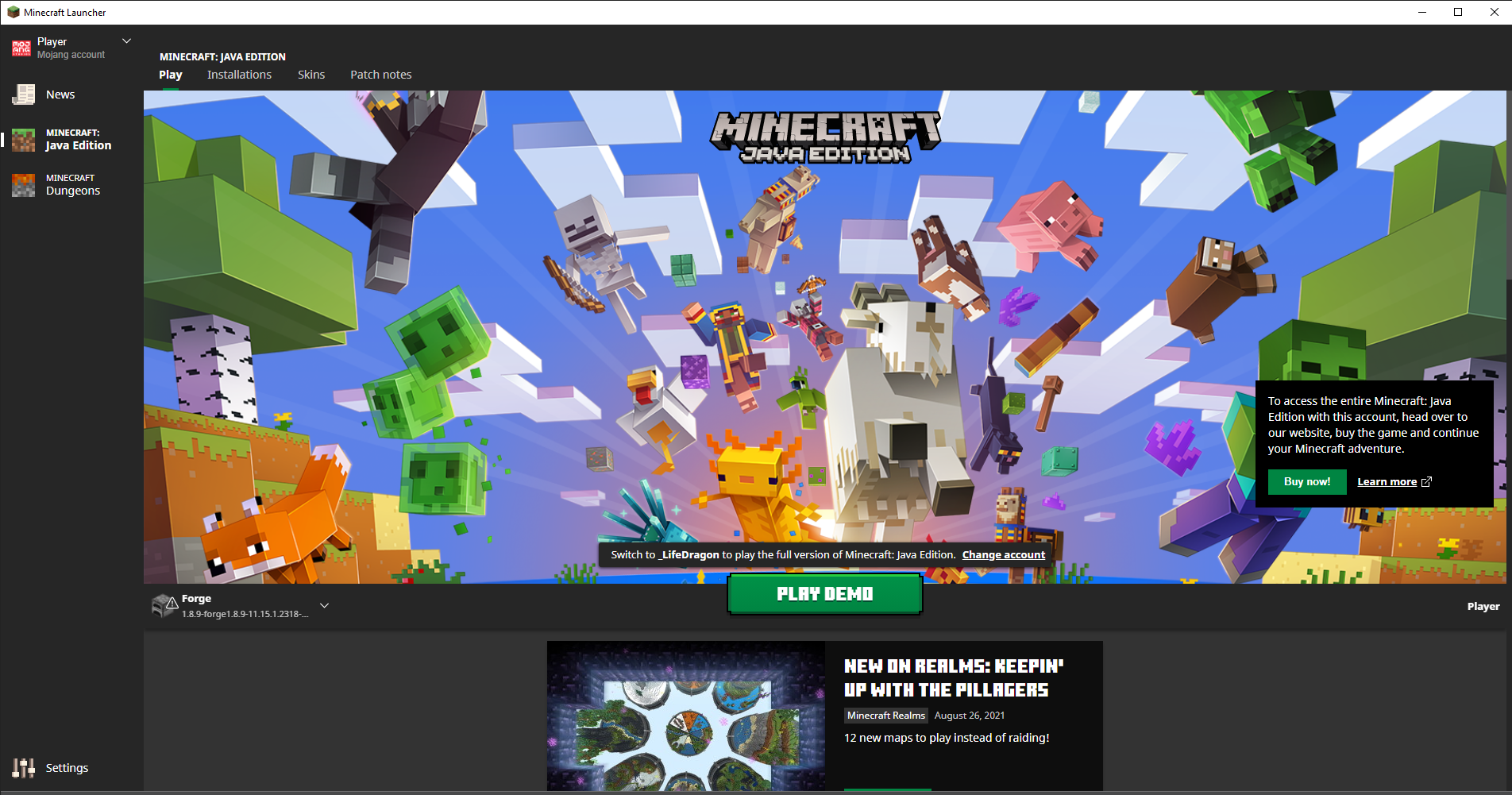Select Minecraft Dungeons in the sidebar
Screen dimensions: 1512x795
point(71,185)
